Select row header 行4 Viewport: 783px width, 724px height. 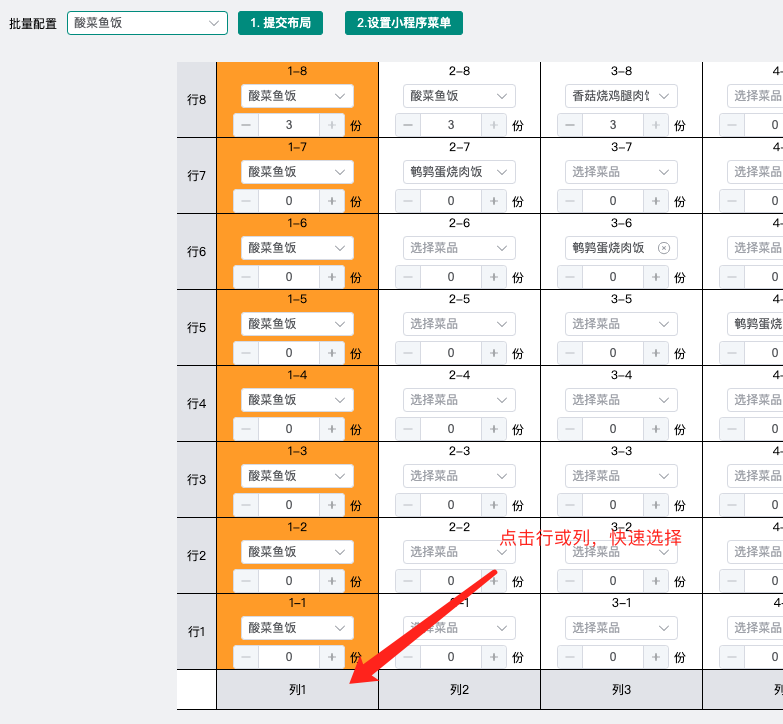197,403
